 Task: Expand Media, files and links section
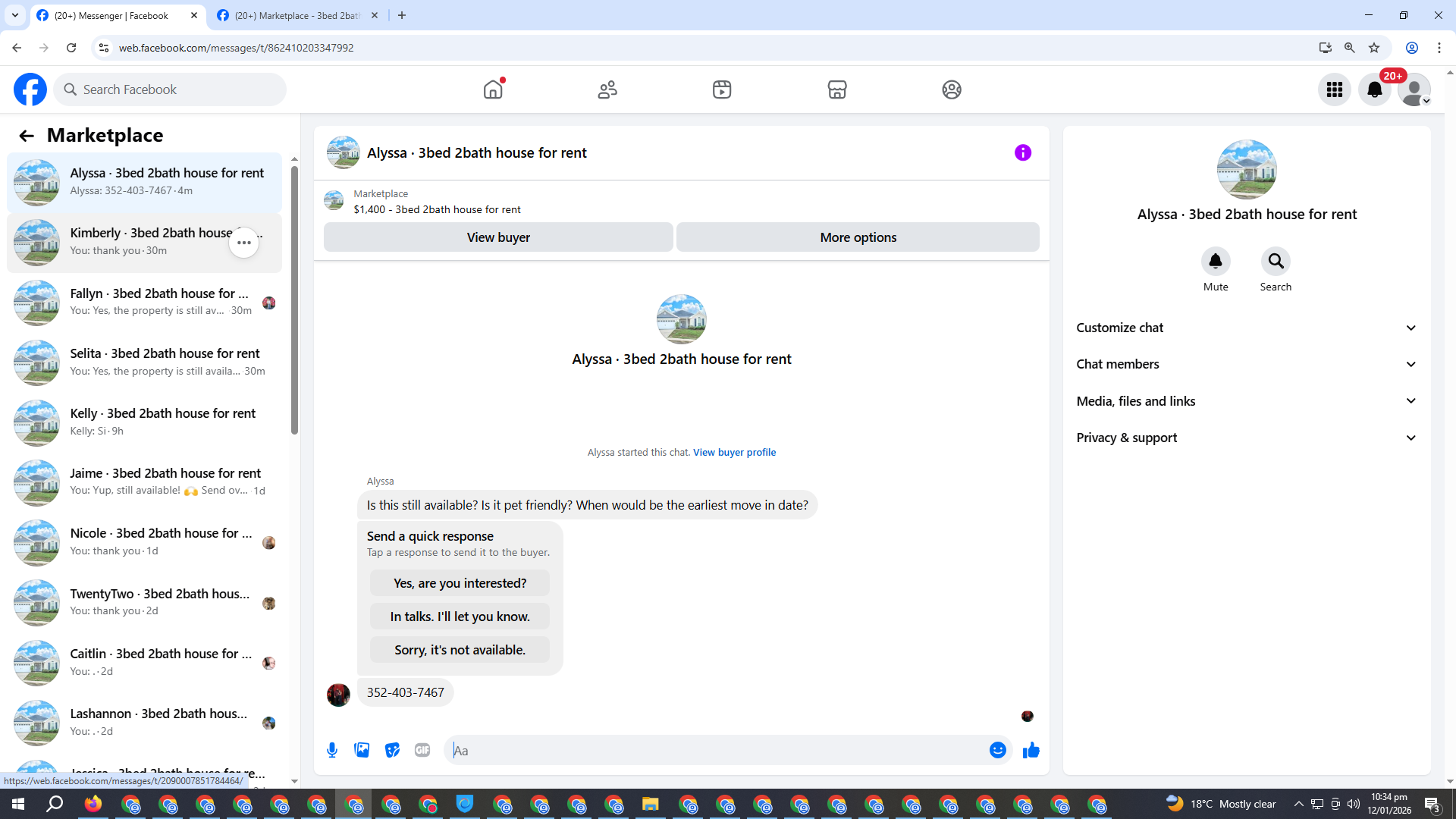tap(1246, 401)
